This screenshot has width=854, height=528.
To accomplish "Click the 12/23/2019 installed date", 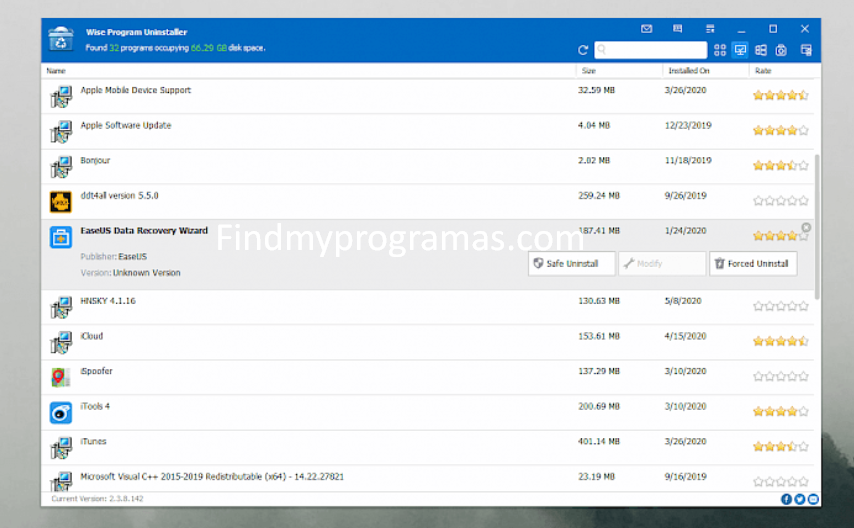I will pyautogui.click(x=688, y=125).
